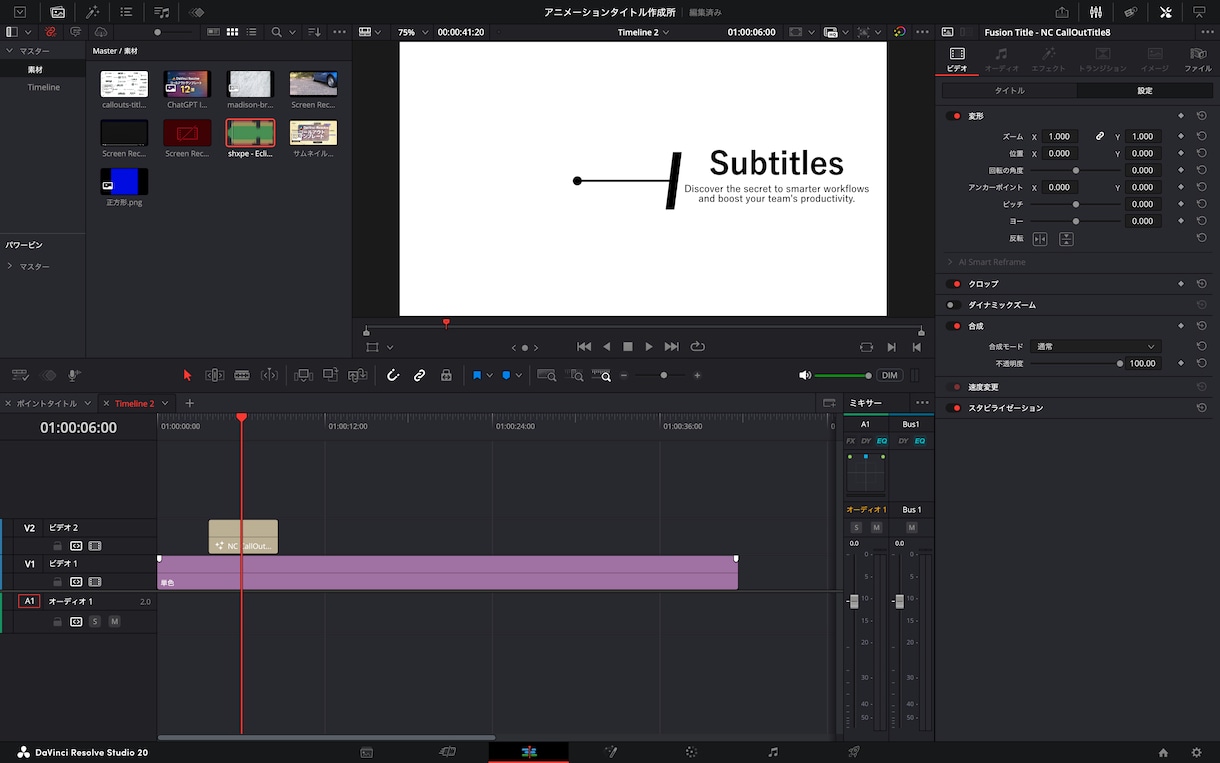Select the Timeline bin in media pool
1220x763 pixels.
(x=44, y=87)
